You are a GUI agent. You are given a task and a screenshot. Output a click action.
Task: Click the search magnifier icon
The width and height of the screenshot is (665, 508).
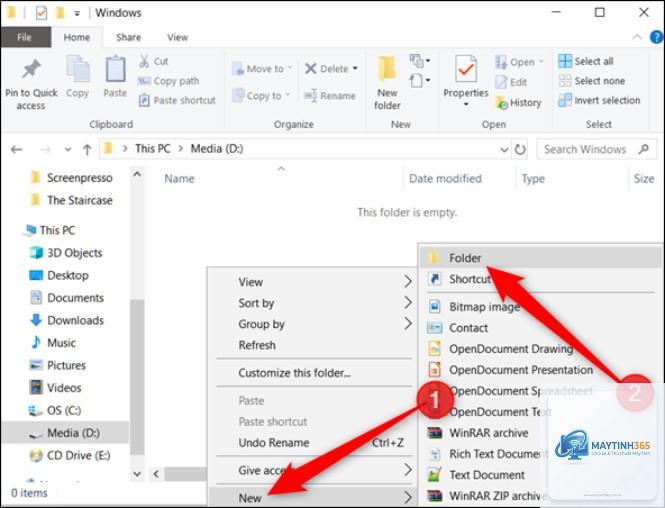point(644,149)
